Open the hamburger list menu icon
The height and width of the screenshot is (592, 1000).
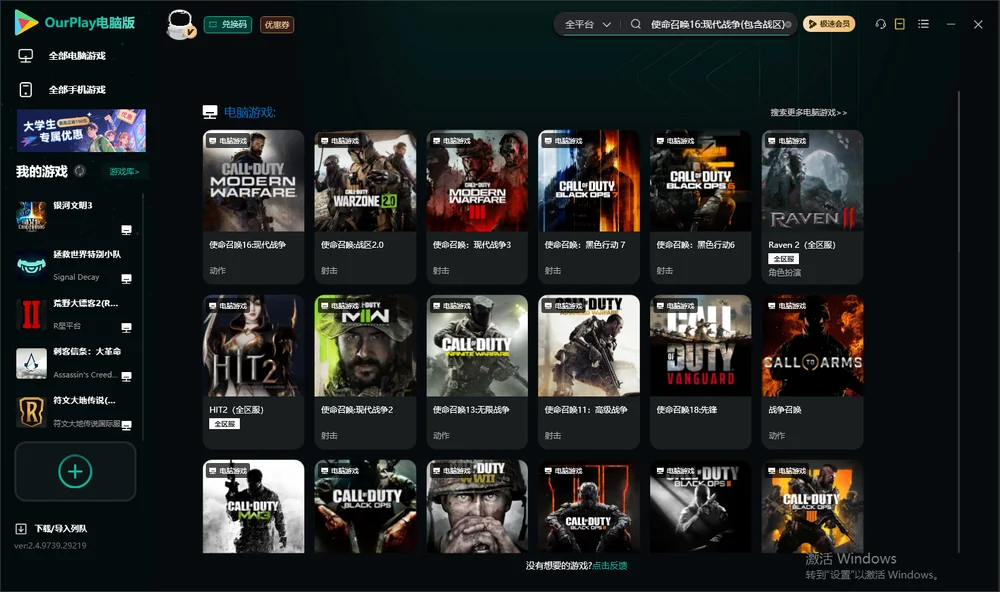tap(923, 24)
